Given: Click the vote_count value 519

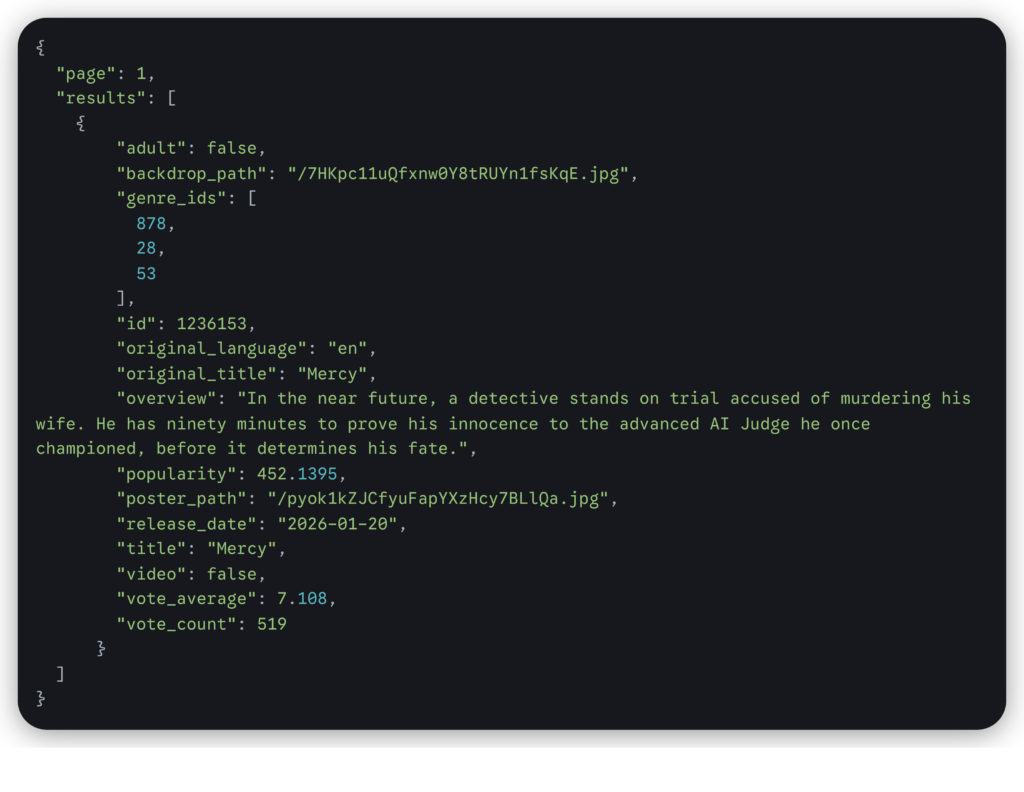Looking at the screenshot, I should (x=271, y=623).
